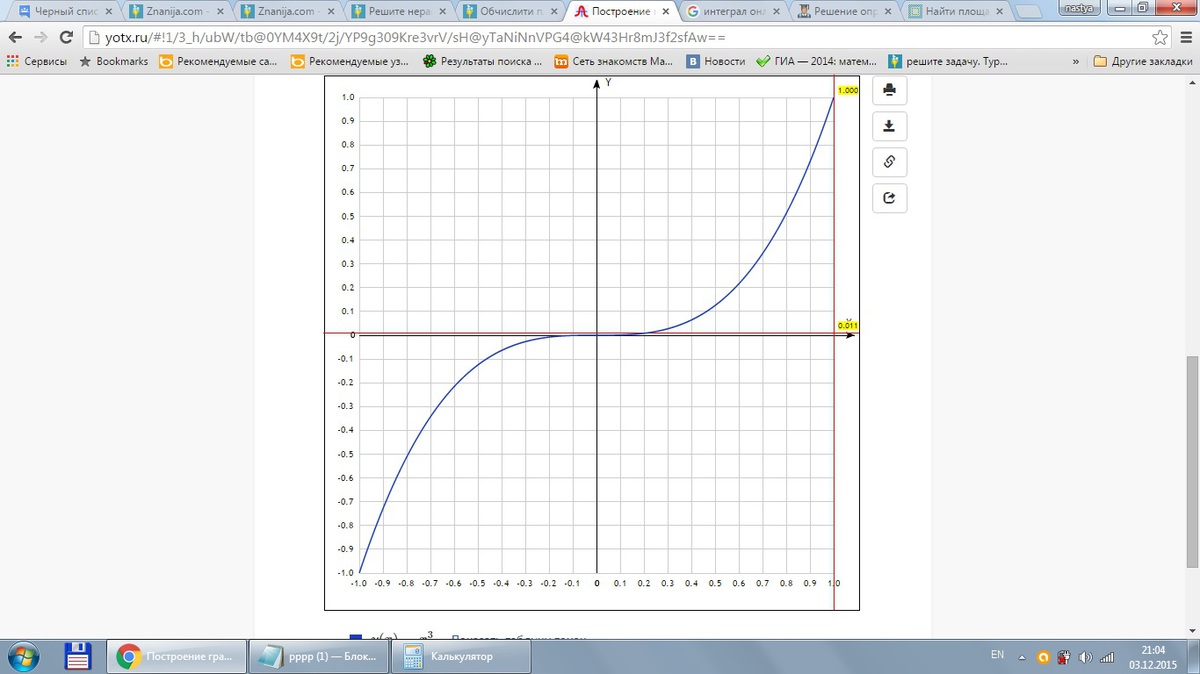The height and width of the screenshot is (674, 1200).
Task: Show hidden bookmarks via the chevron
Action: pyautogui.click(x=1075, y=61)
